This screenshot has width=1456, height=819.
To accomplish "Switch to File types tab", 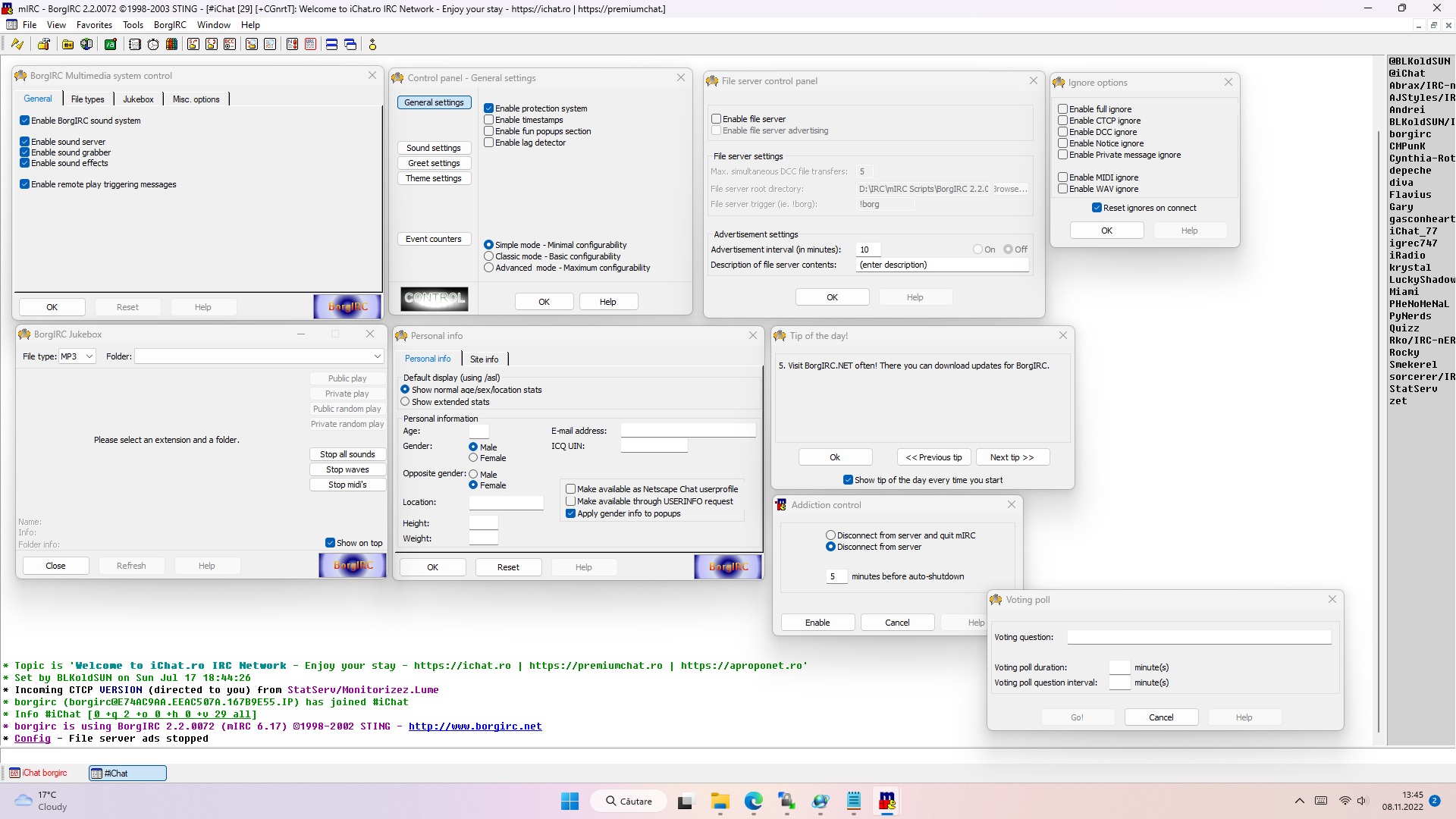I will pos(87,99).
